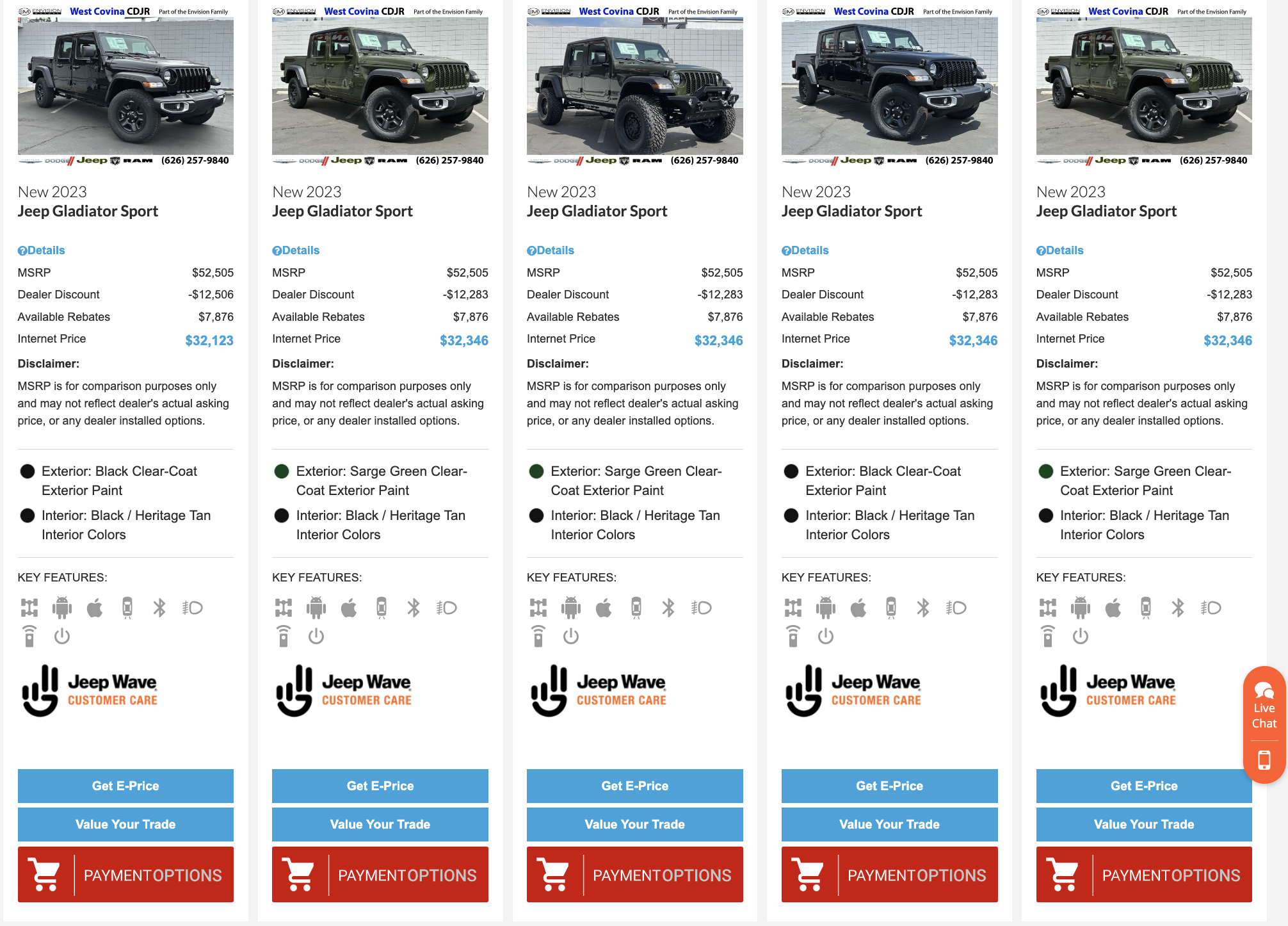
Task: Click Black exterior swatch on fourth card
Action: click(791, 472)
